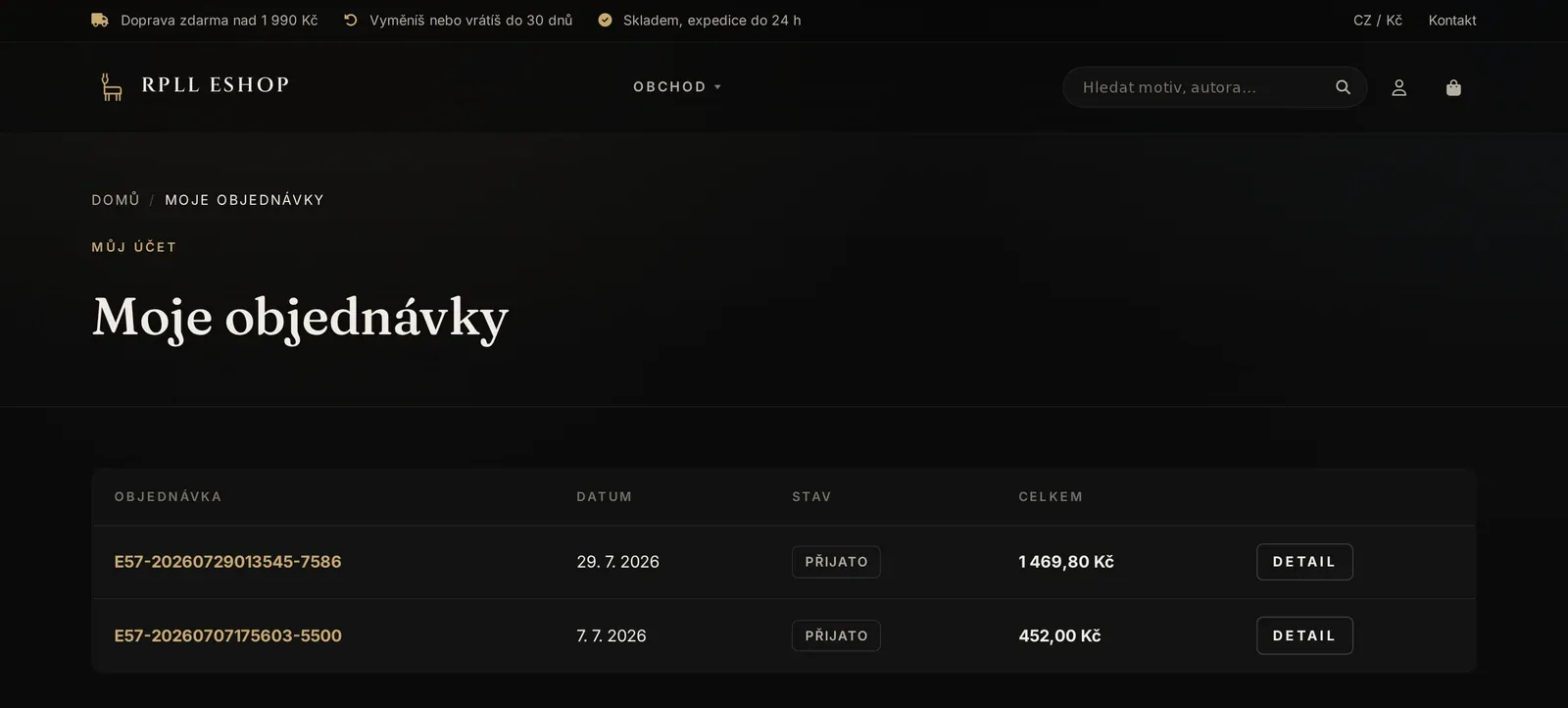1568x708 pixels.
Task: Click 'Vyměníš nebo vrátíš do 30 dnů' text
Action: 470,20
